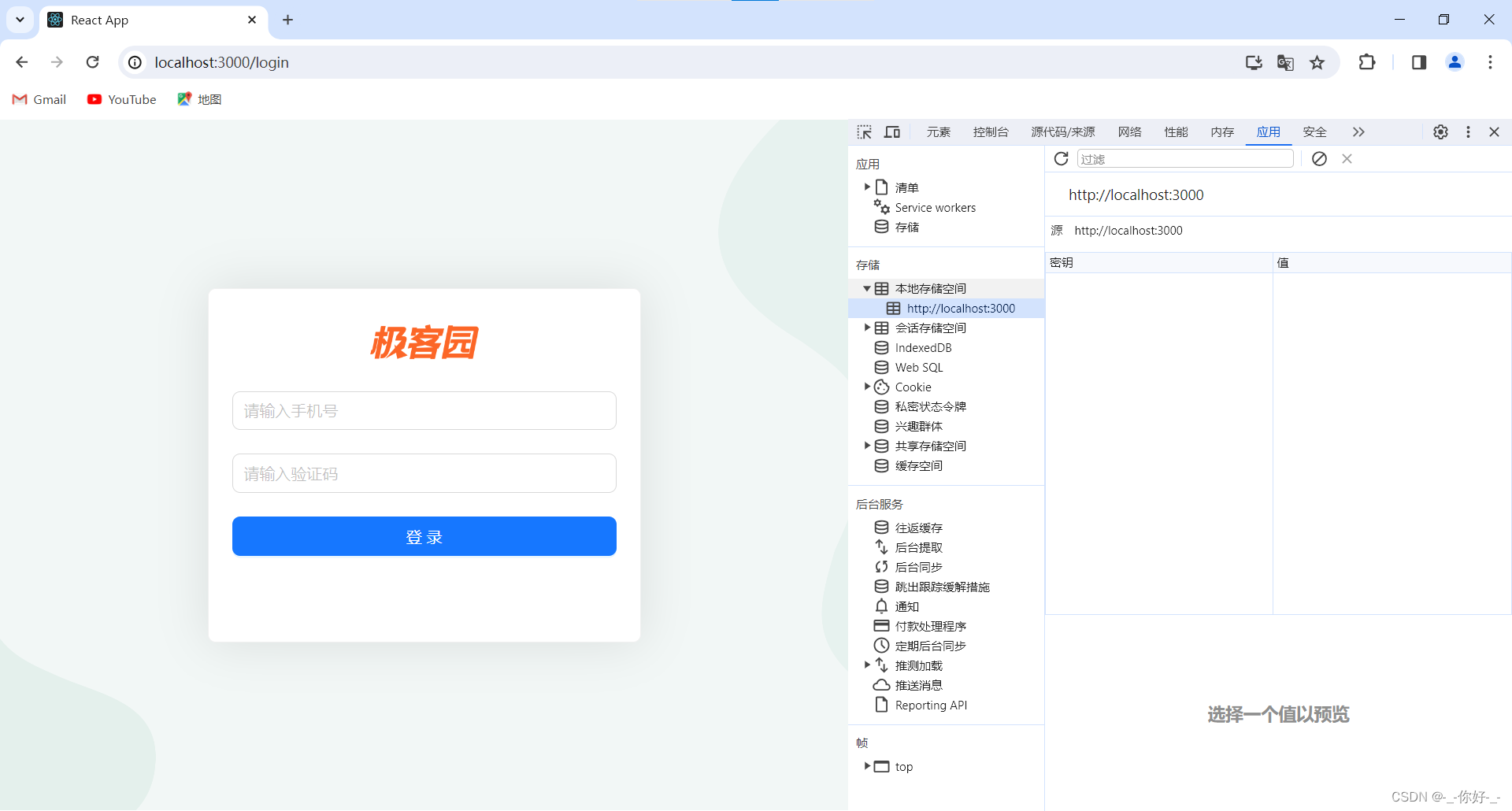
Task: Select the inspect element tool in DevTools
Action: tap(864, 131)
